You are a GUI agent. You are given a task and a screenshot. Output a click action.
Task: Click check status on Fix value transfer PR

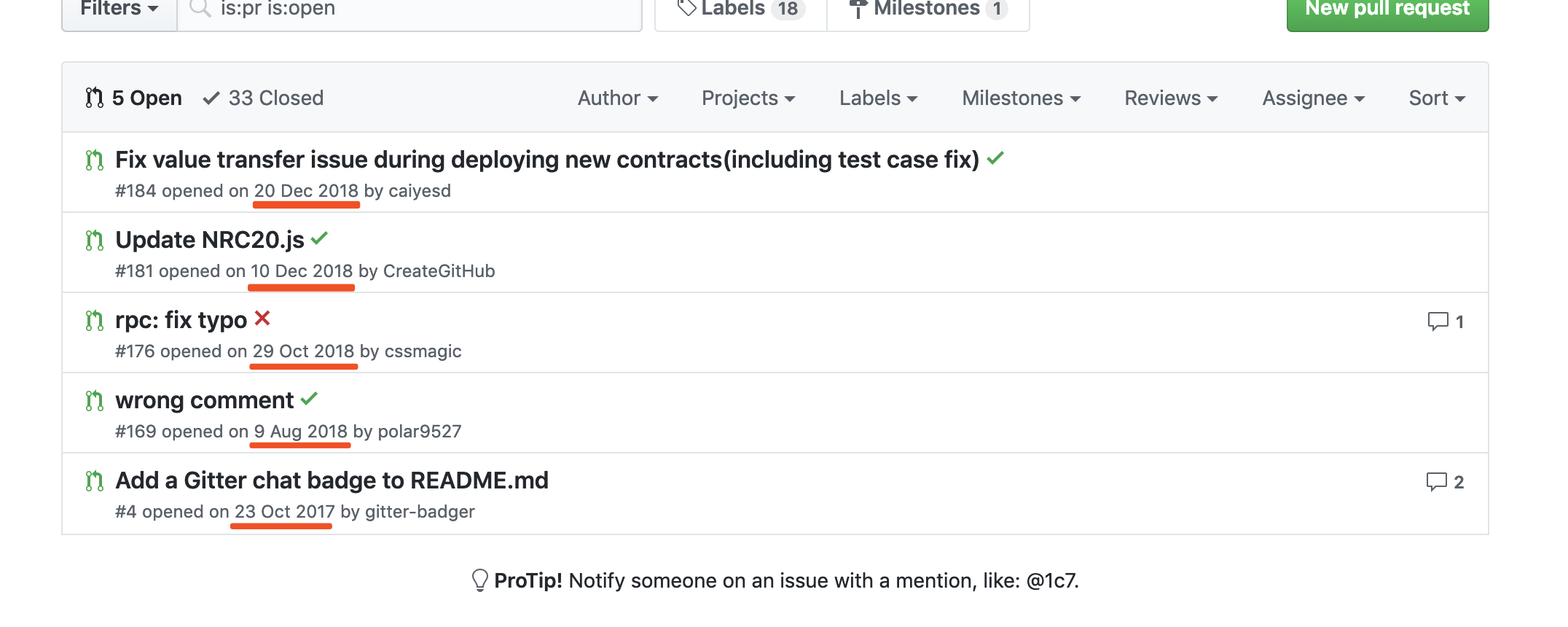pyautogui.click(x=995, y=157)
